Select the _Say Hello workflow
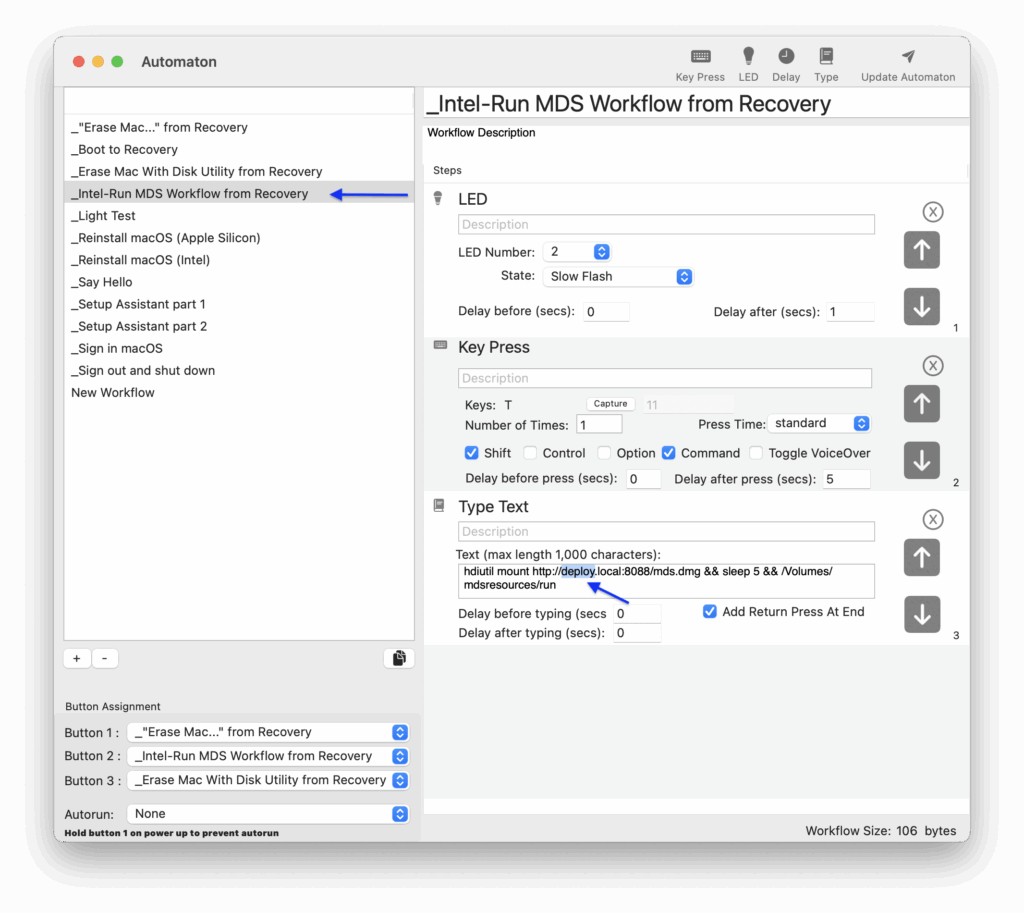The image size is (1024, 913). pyautogui.click(x=239, y=282)
